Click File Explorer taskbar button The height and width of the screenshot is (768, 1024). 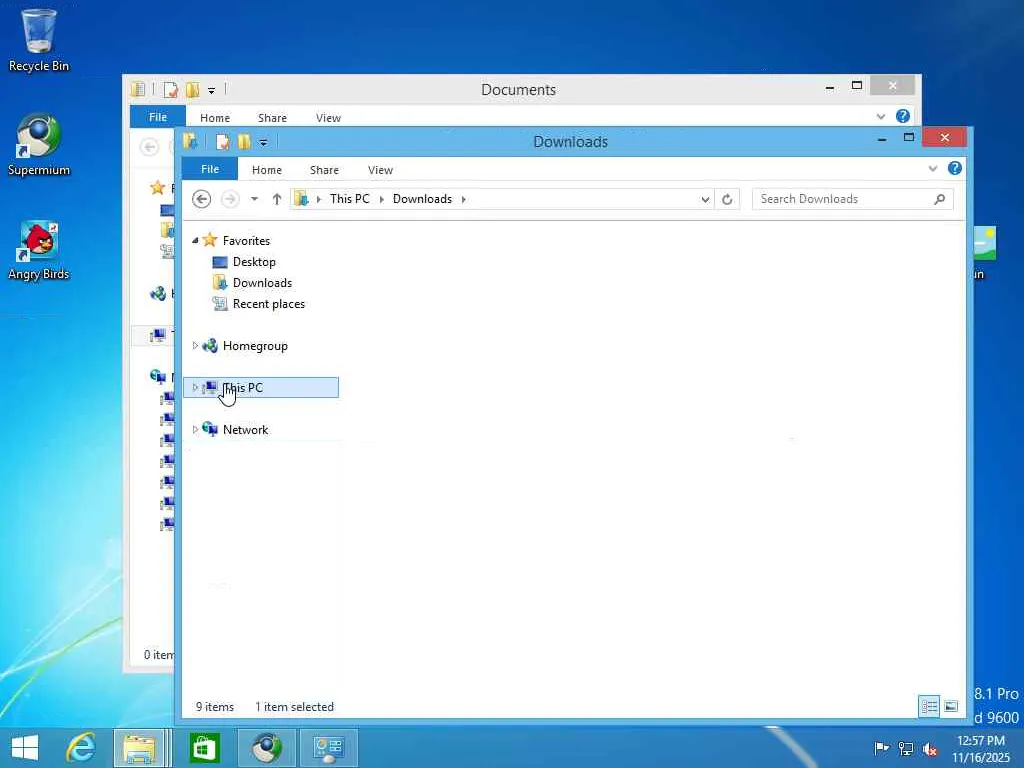(x=139, y=748)
